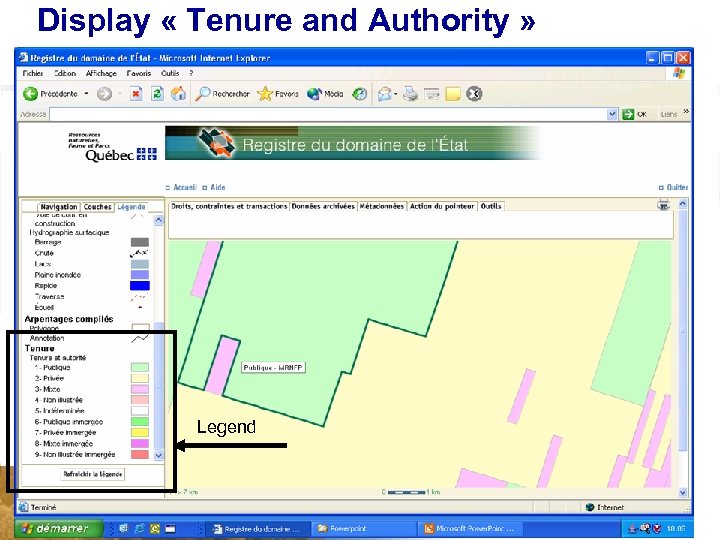This screenshot has width=720, height=540.
Task: Click the Rapide blue swatch
Action: pos(140,286)
